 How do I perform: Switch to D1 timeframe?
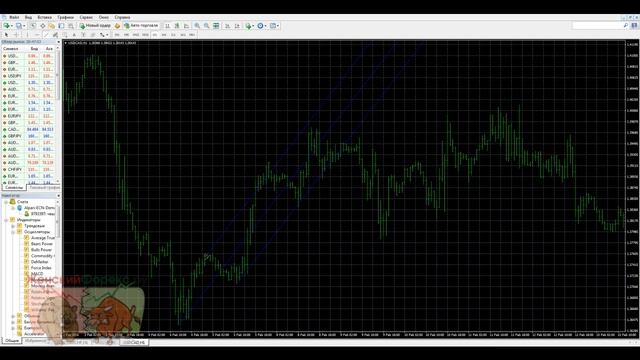pyautogui.click(x=173, y=35)
